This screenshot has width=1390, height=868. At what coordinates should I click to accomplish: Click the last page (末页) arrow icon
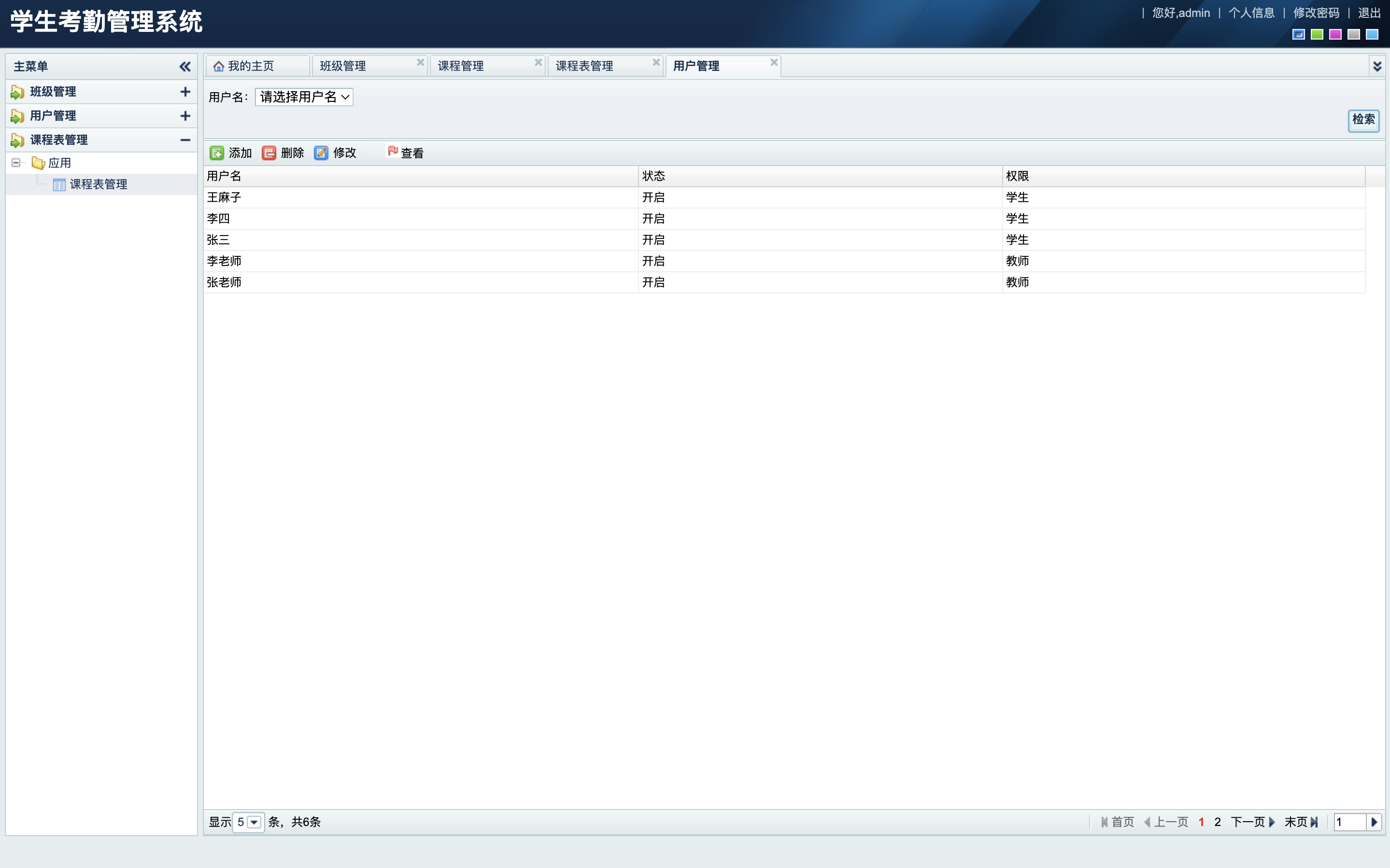click(1314, 822)
